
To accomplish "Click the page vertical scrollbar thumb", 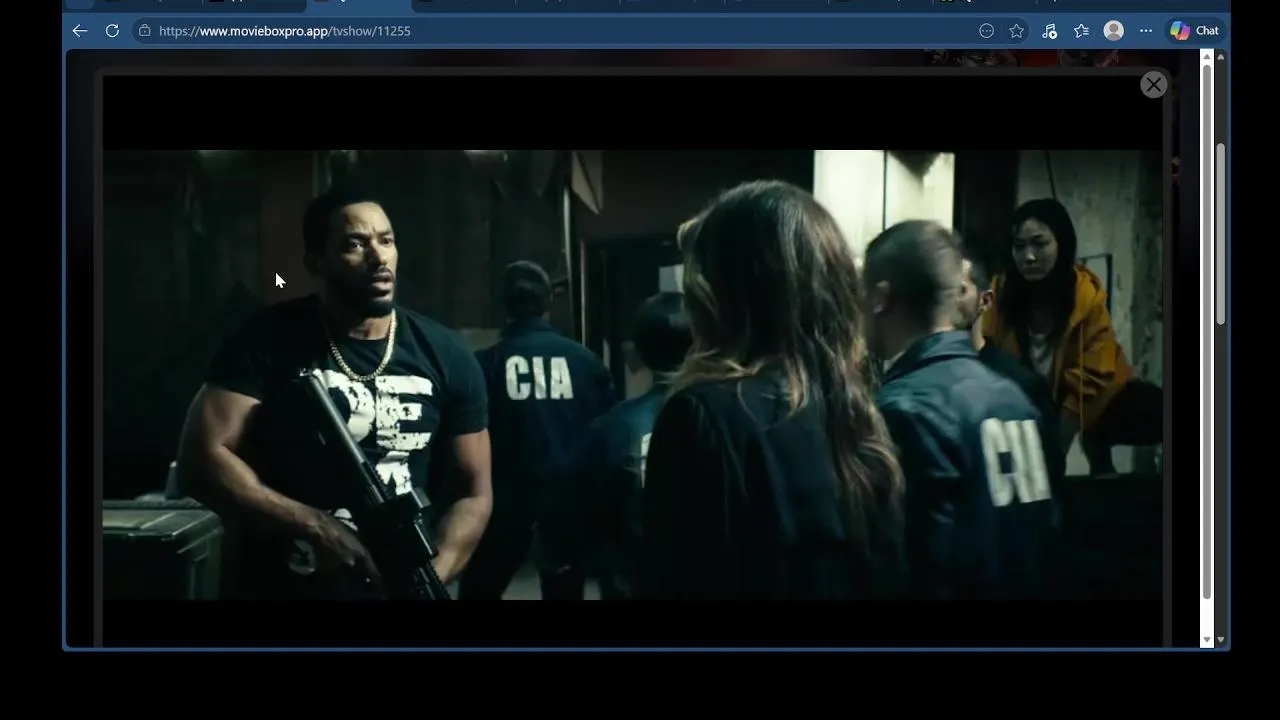I will click(x=1221, y=234).
